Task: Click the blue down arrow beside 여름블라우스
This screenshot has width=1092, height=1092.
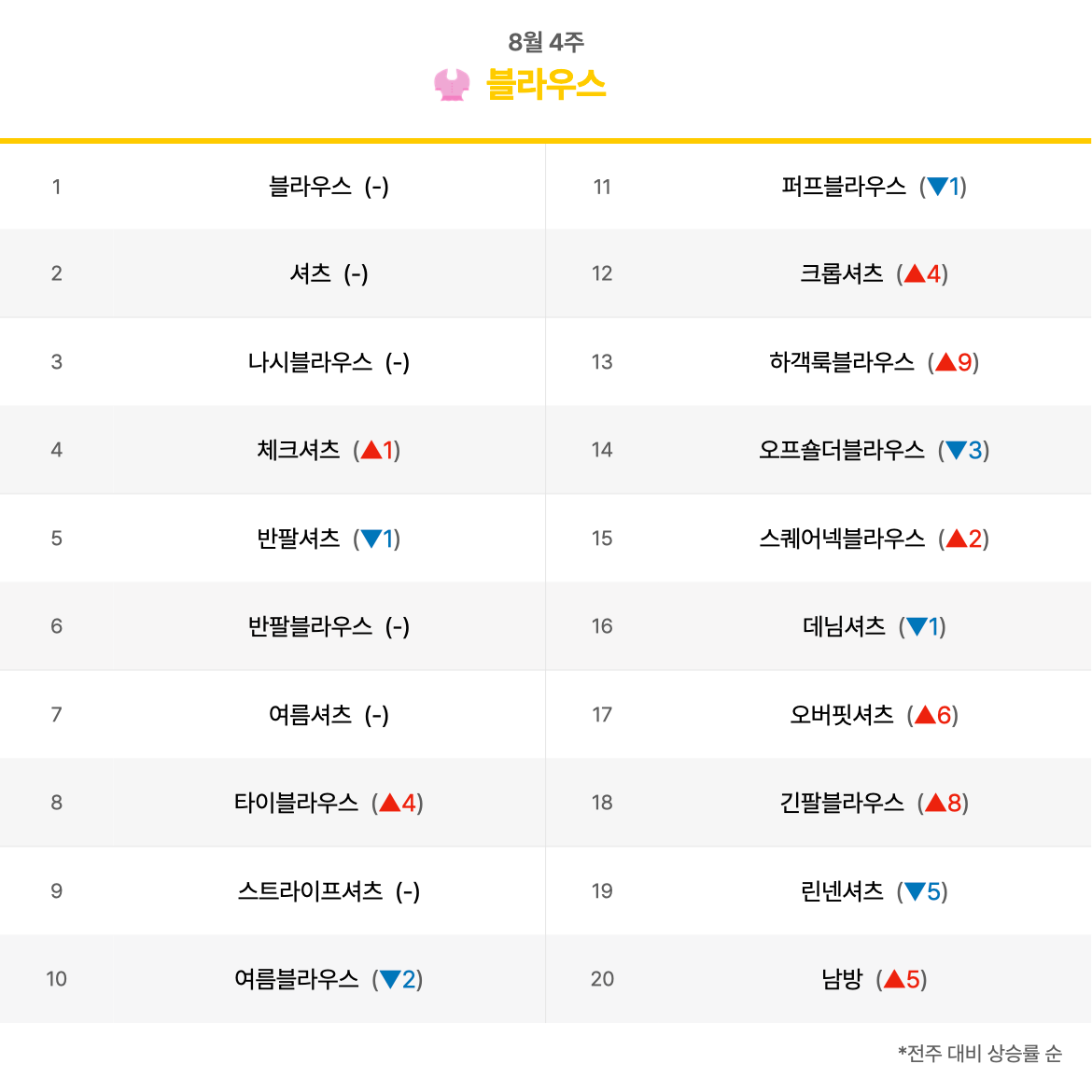Action: coord(390,979)
